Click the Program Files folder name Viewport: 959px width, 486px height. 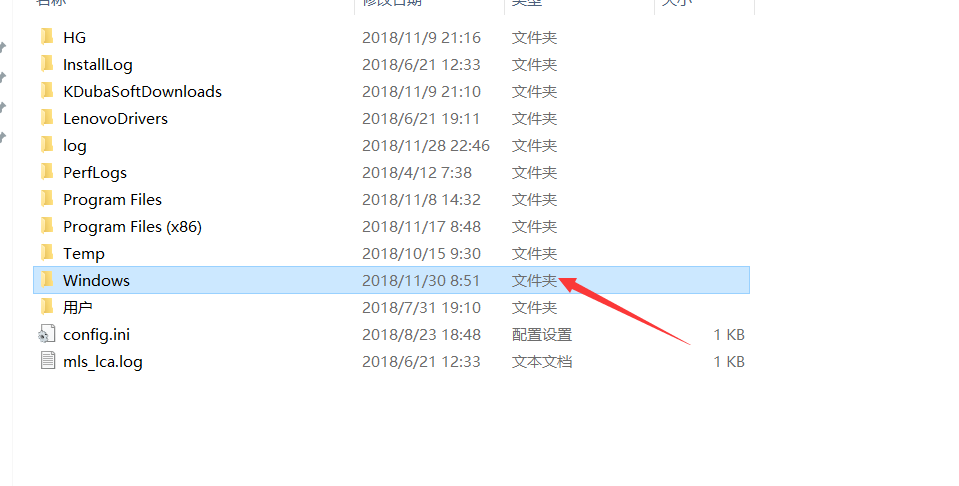113,200
